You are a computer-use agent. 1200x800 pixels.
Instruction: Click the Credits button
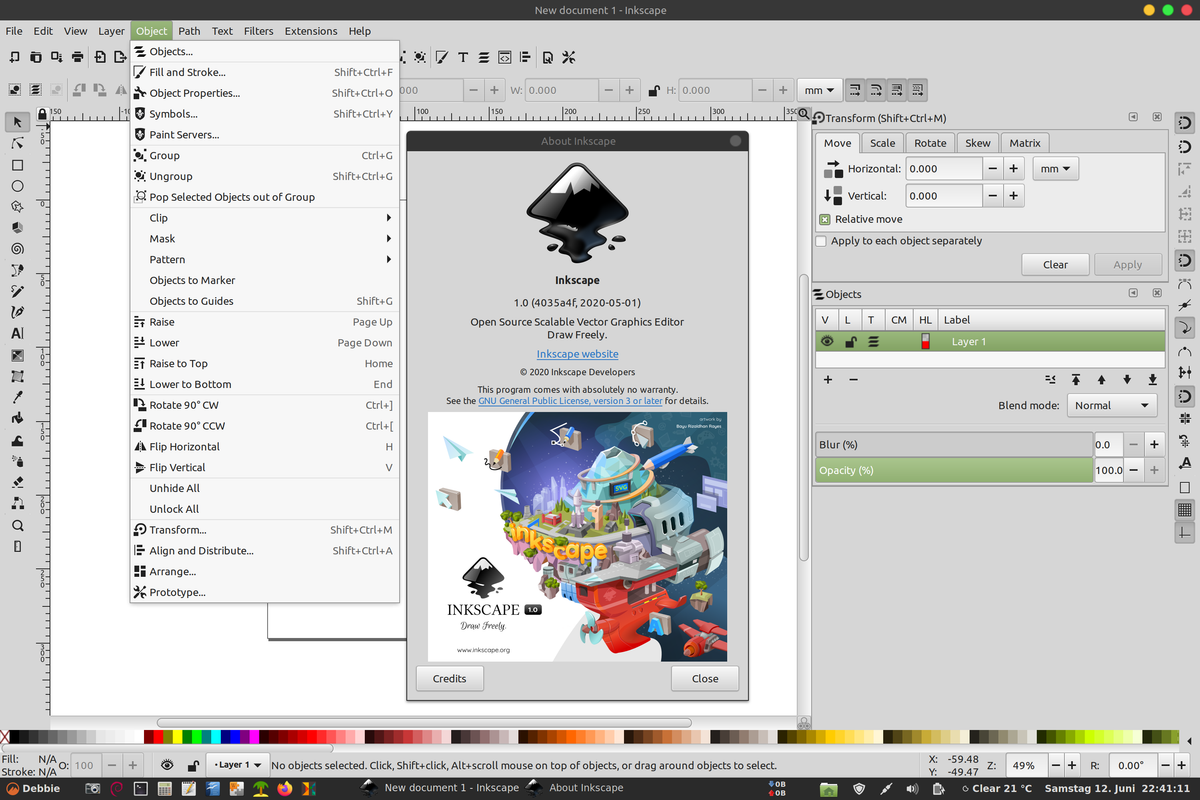(x=449, y=678)
